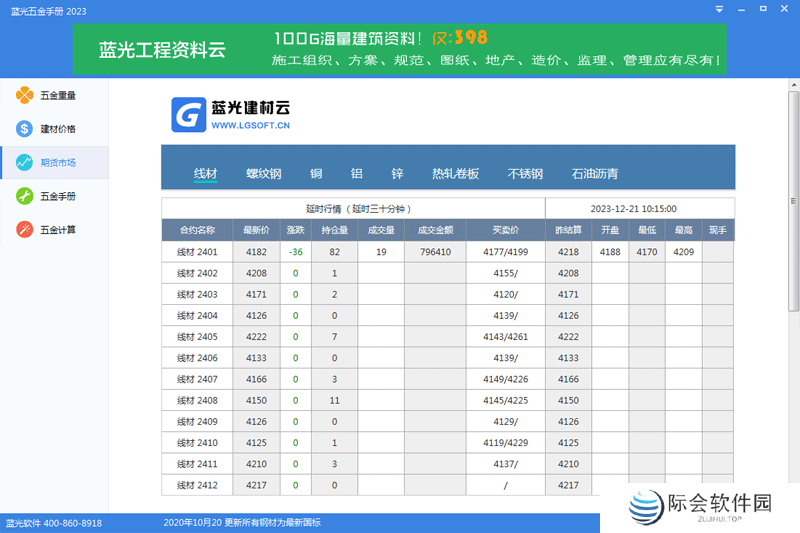Image resolution: width=800 pixels, height=533 pixels.
Task: Open the 五金手册 sidebar section
Action: 54,196
